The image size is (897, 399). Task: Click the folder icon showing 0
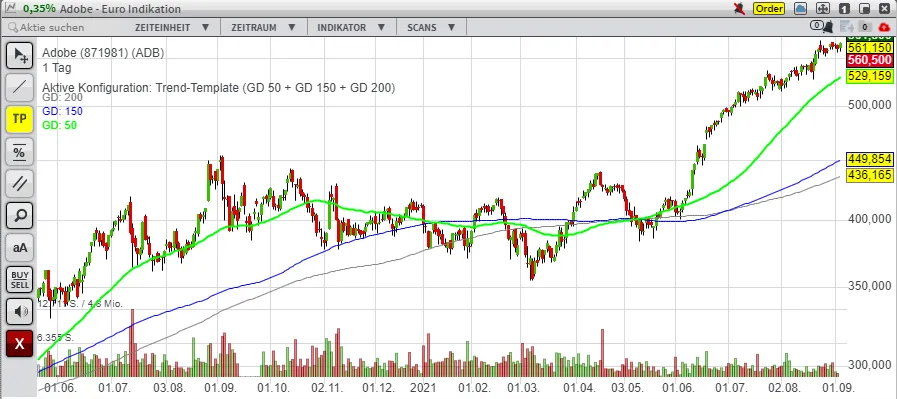(x=864, y=27)
